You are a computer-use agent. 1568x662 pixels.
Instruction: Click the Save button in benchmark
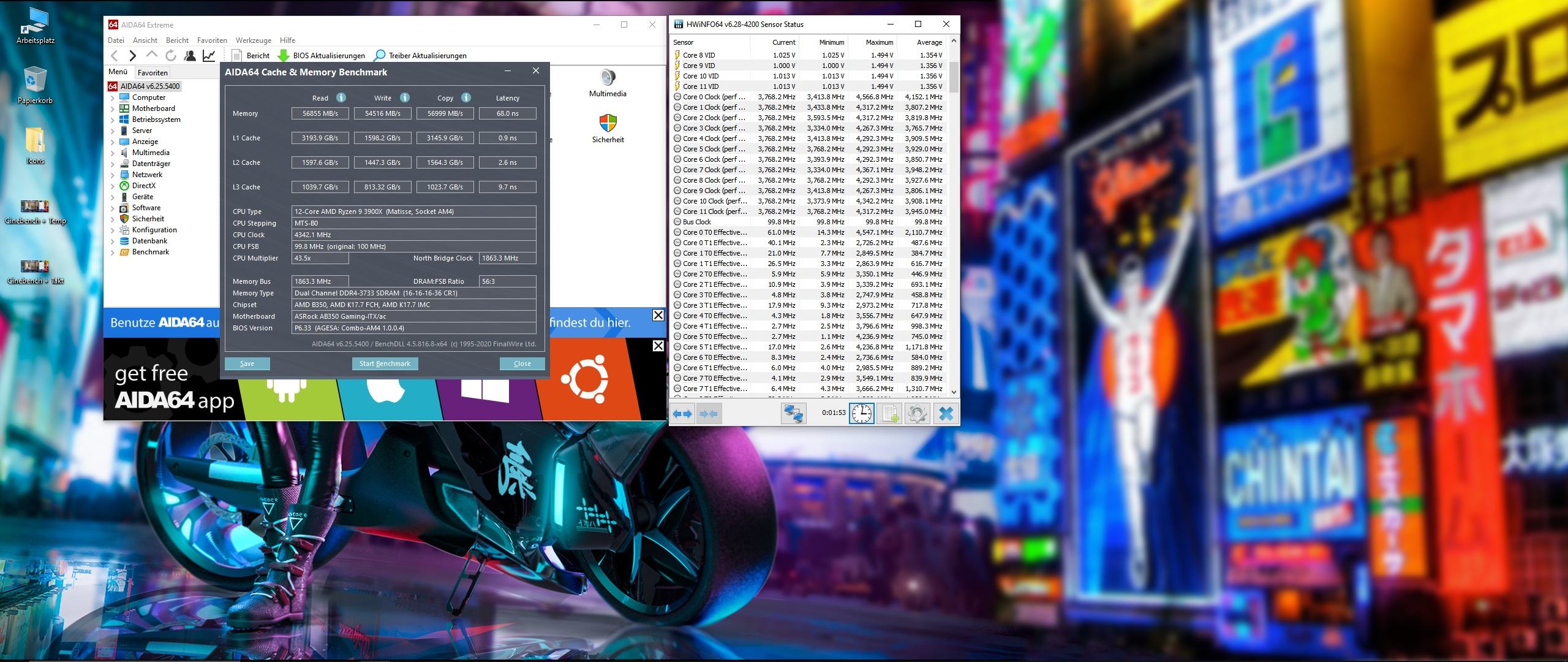247,363
